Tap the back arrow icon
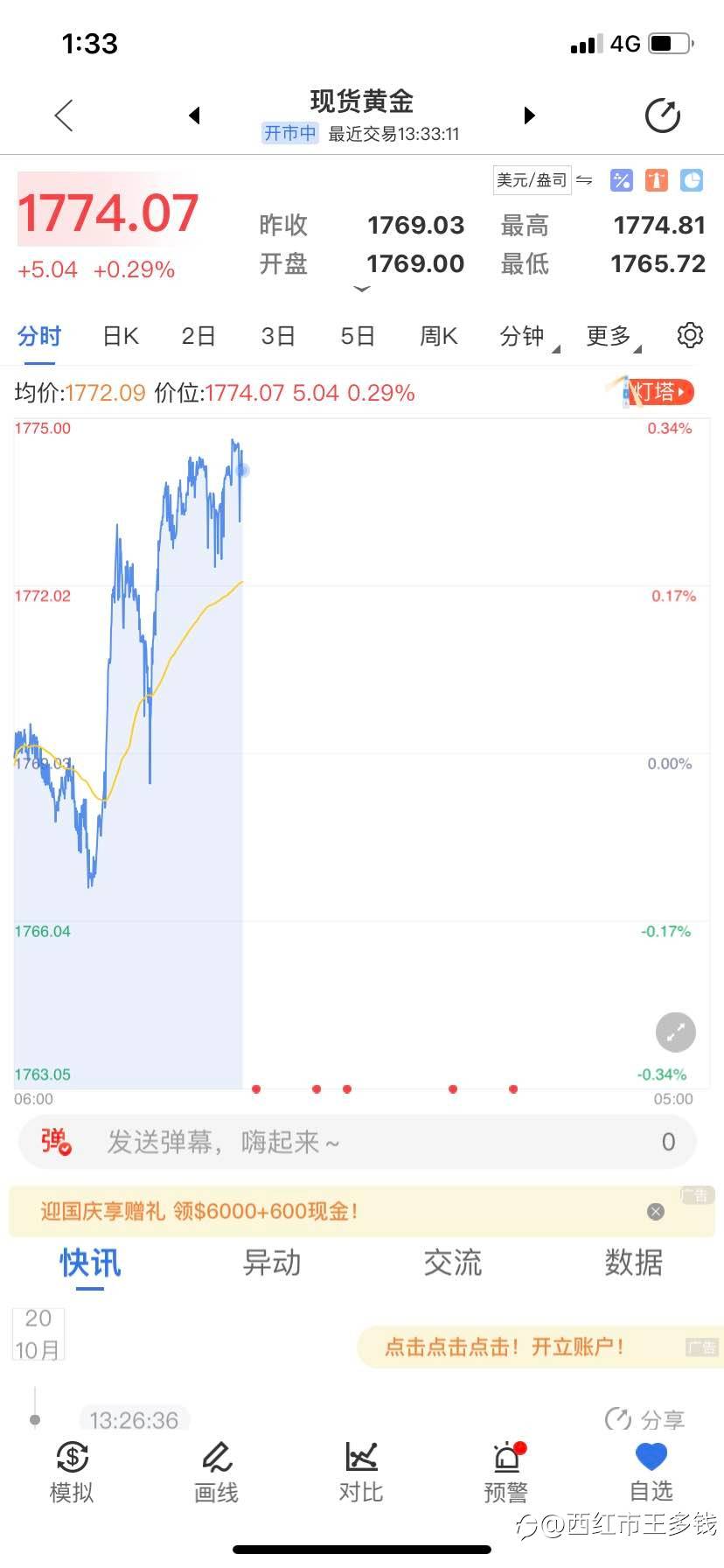724x1568 pixels. pyautogui.click(x=64, y=115)
